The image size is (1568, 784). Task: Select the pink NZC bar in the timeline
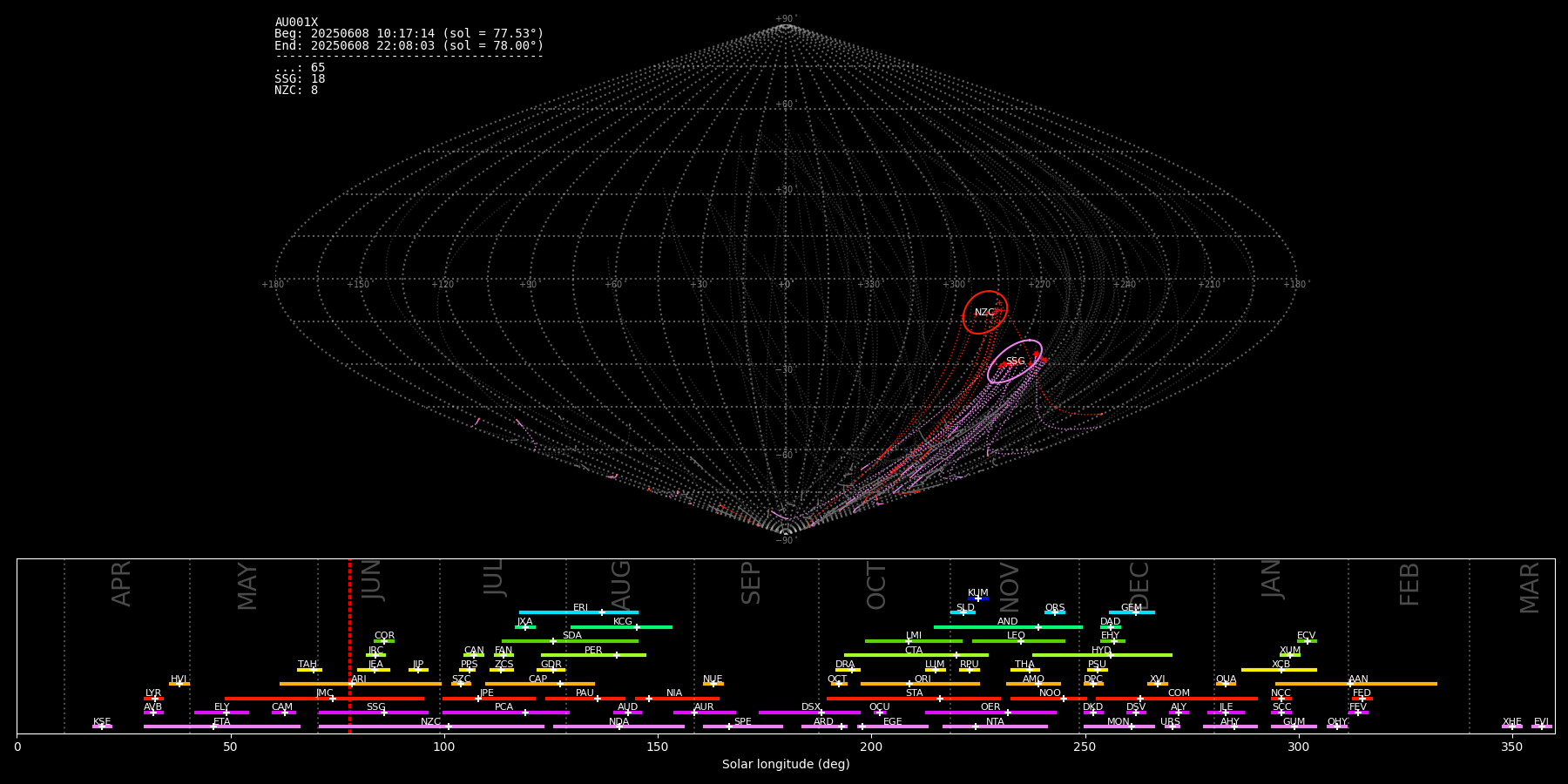[431, 727]
